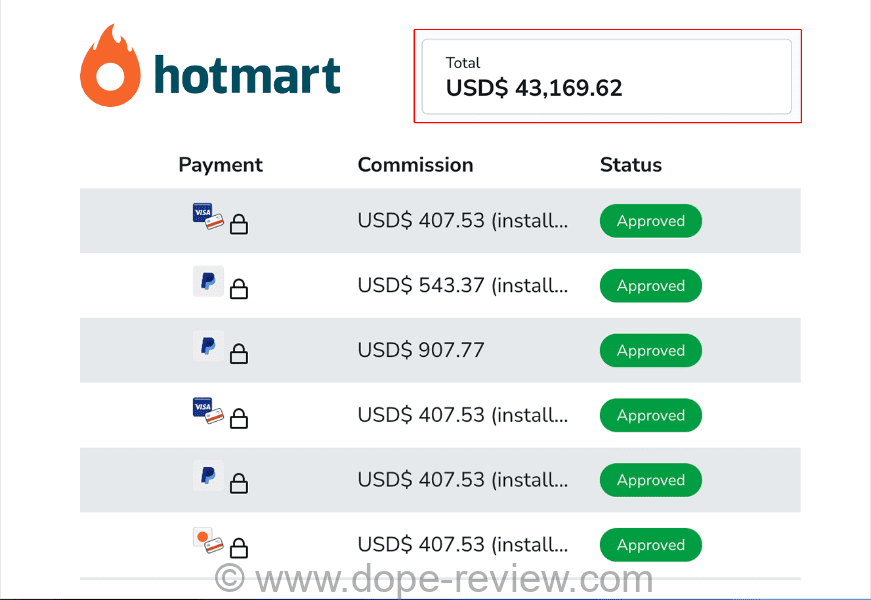The height and width of the screenshot is (600, 871).
Task: Select the lock icon in the USD$ 907.77 row
Action: pos(239,354)
